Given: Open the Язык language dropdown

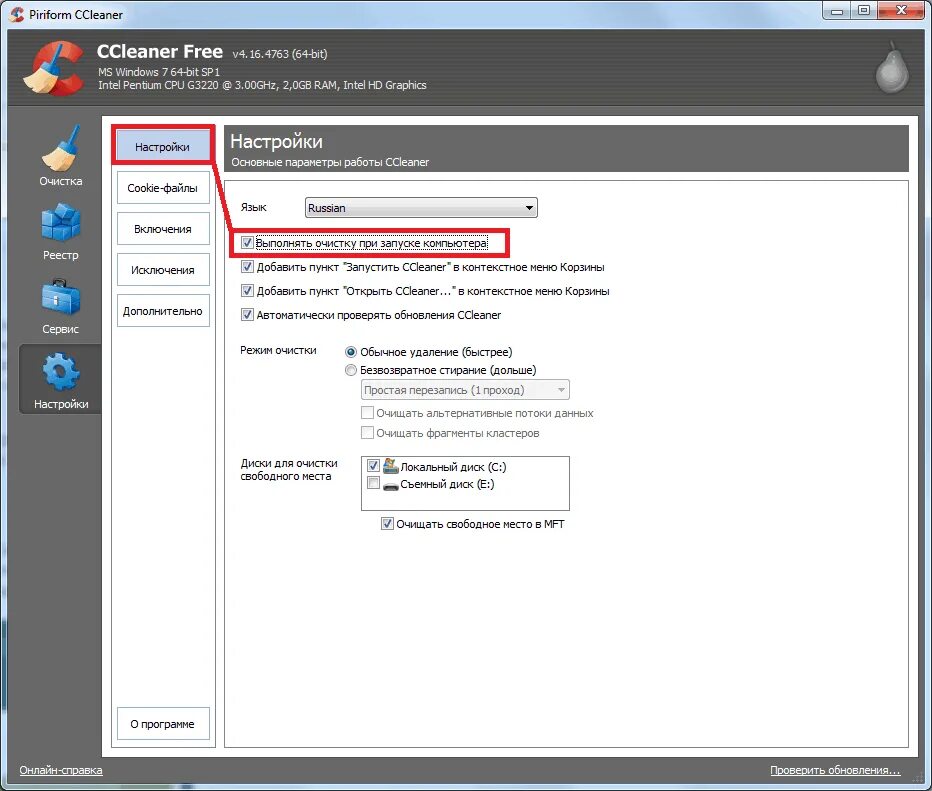Looking at the screenshot, I should click(421, 208).
